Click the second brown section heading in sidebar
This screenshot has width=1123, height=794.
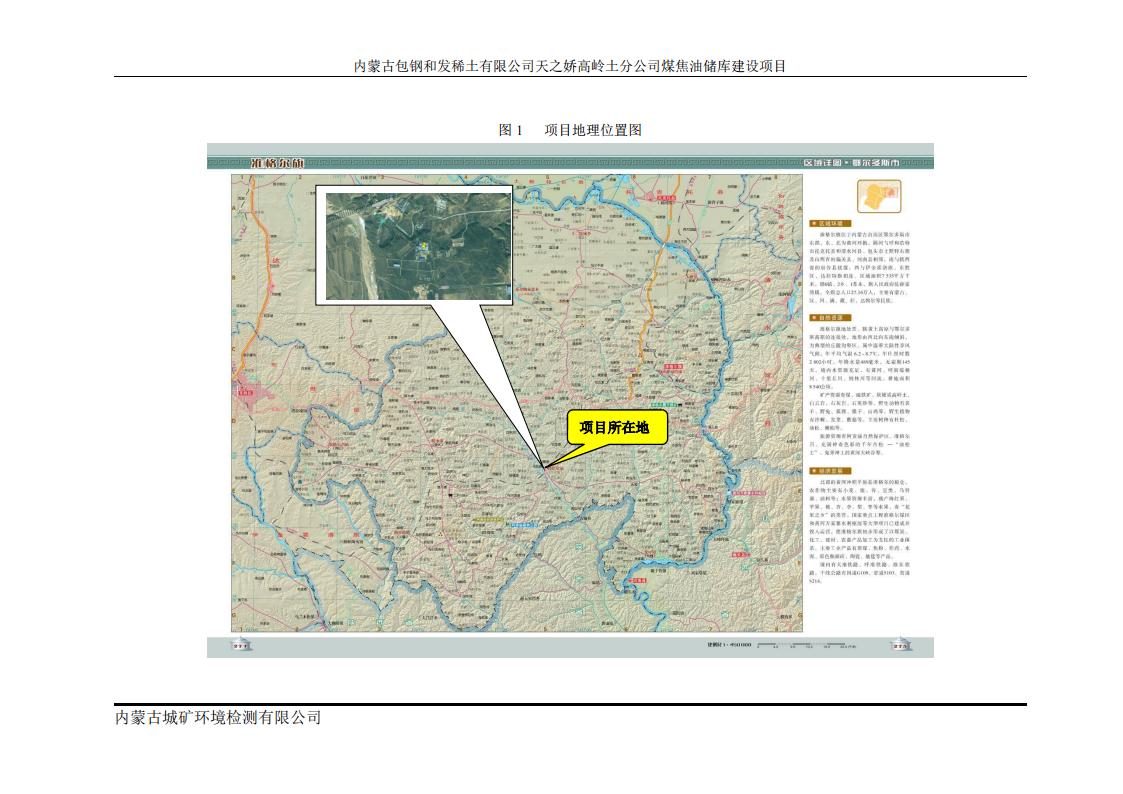[830, 317]
